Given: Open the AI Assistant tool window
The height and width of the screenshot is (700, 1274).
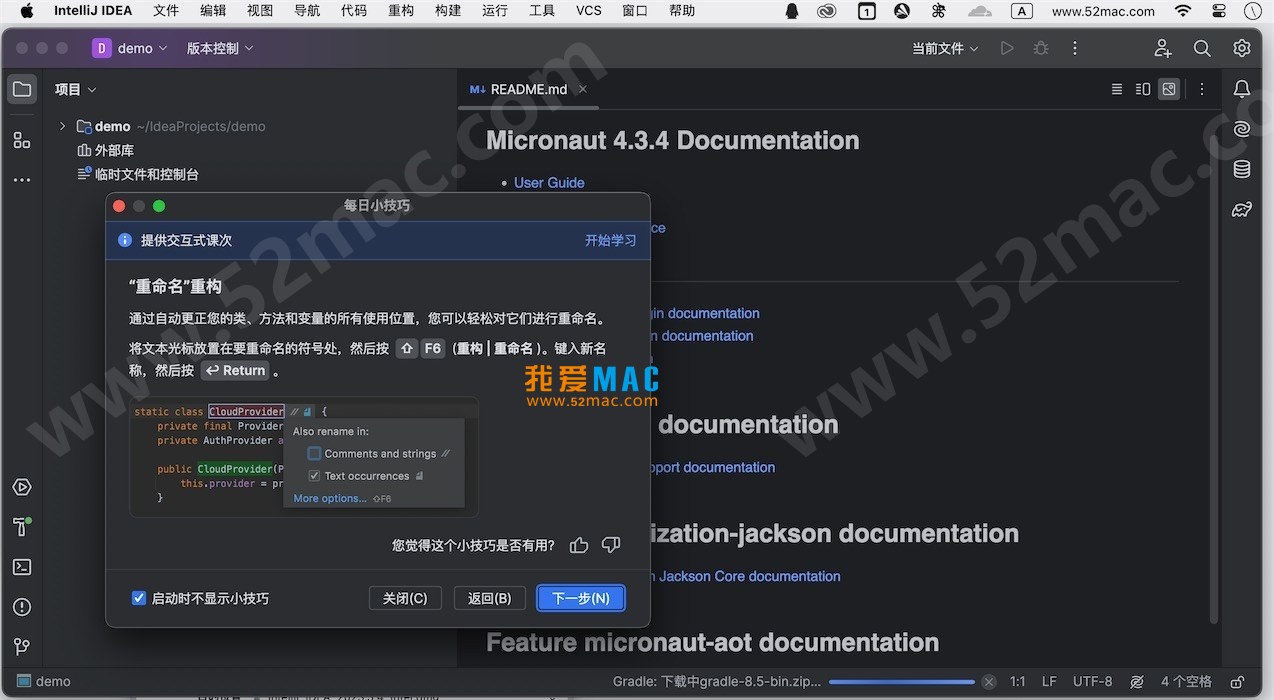Looking at the screenshot, I should pyautogui.click(x=1242, y=129).
